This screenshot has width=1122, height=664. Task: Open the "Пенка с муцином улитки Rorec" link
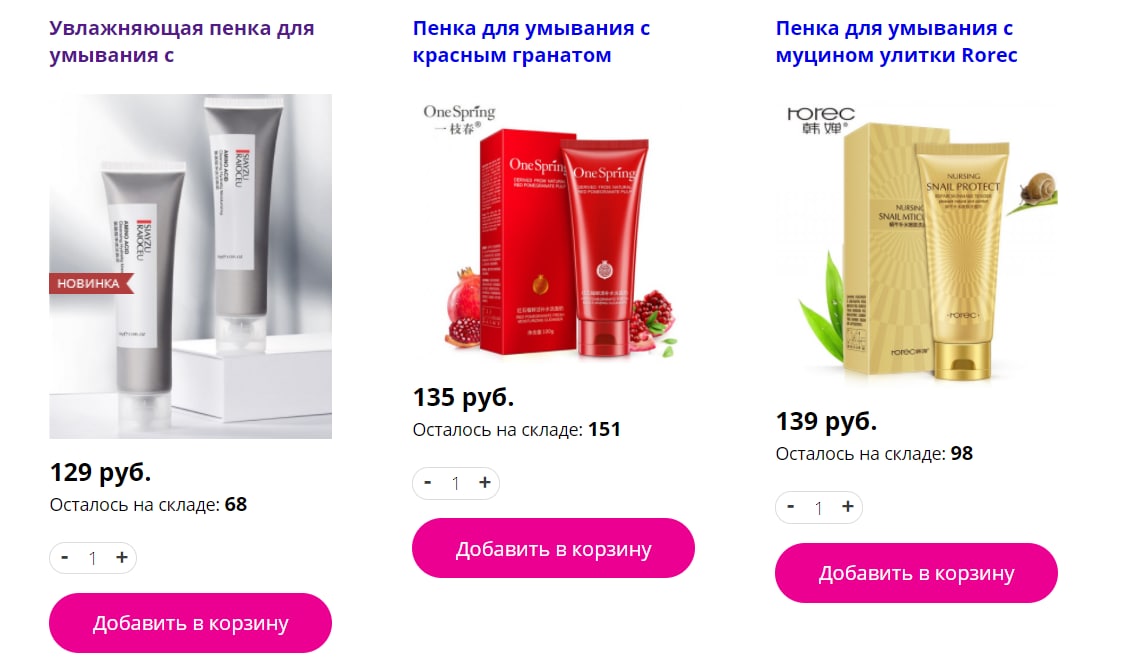[896, 42]
